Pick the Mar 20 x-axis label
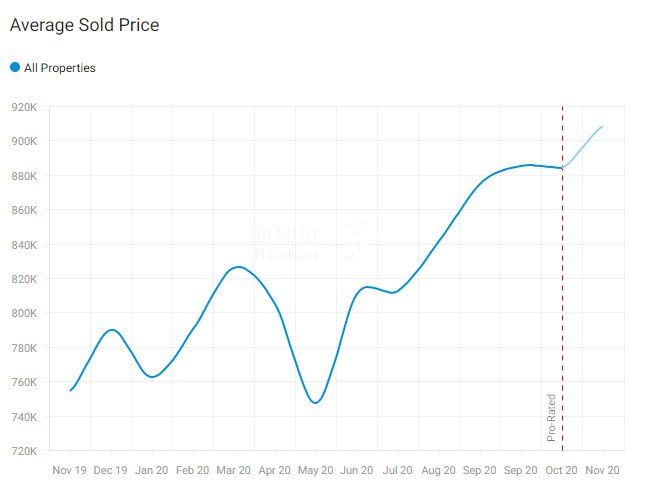Image resolution: width=647 pixels, height=482 pixels. point(234,470)
